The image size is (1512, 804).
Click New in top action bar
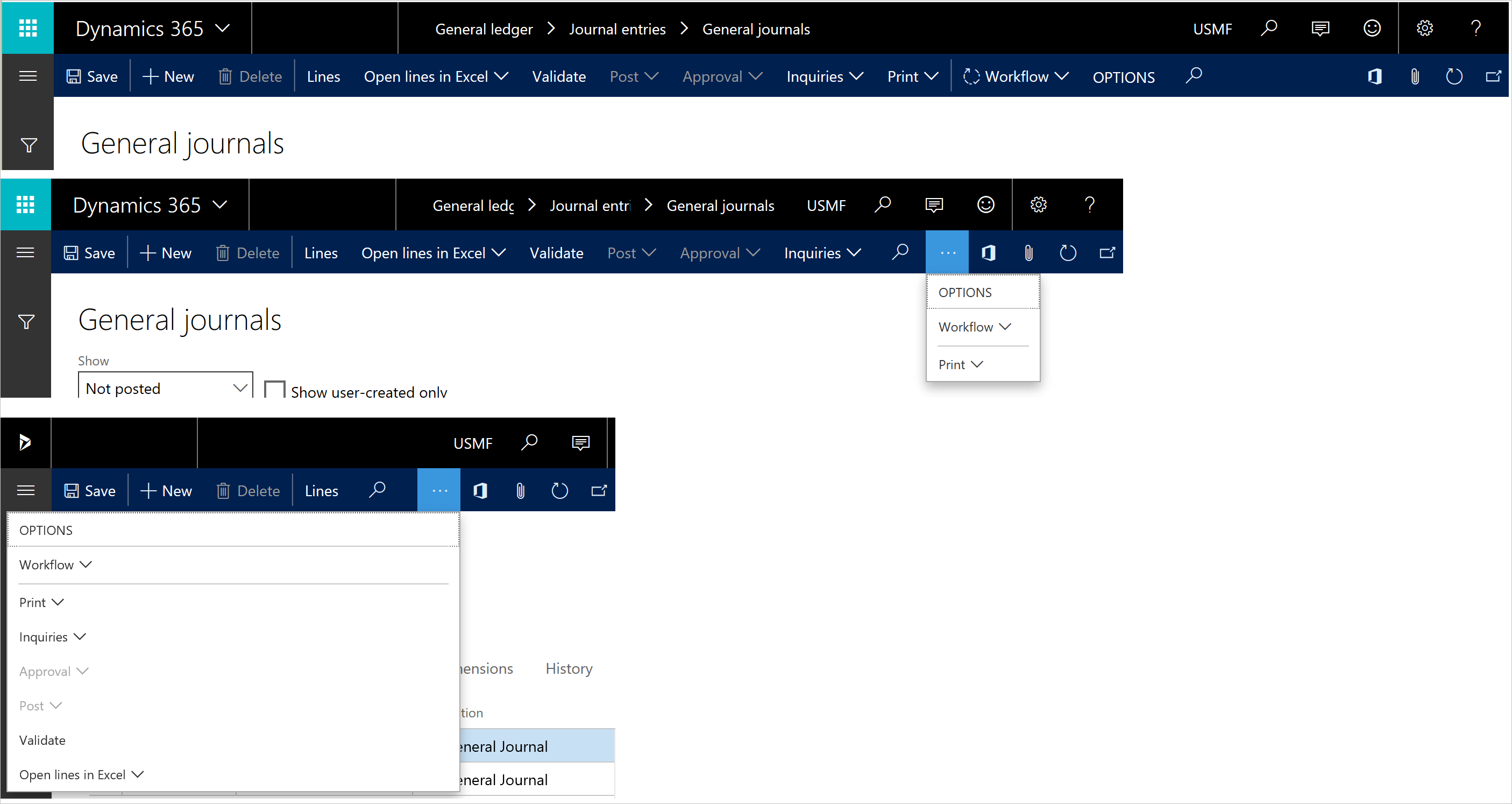(168, 76)
